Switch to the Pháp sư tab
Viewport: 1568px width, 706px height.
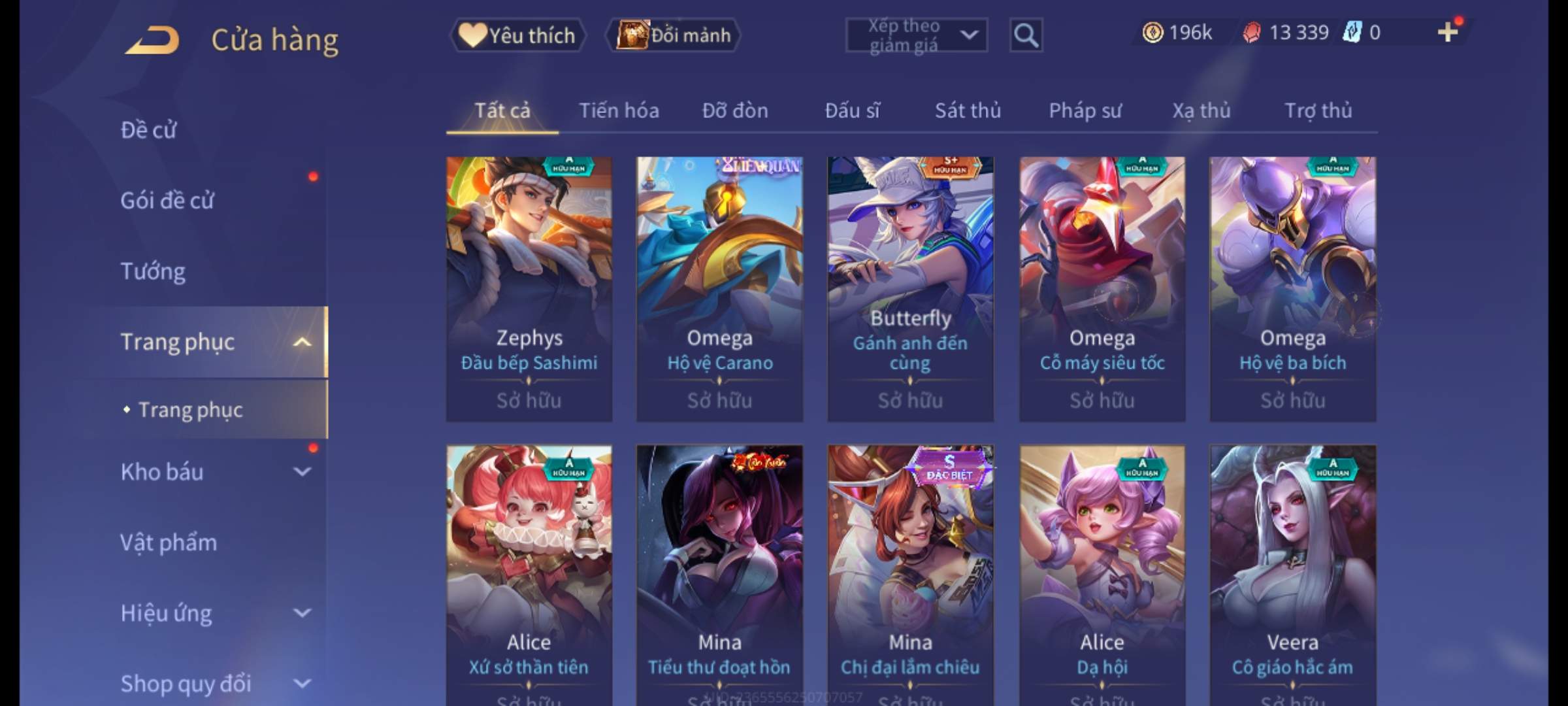tap(1085, 110)
